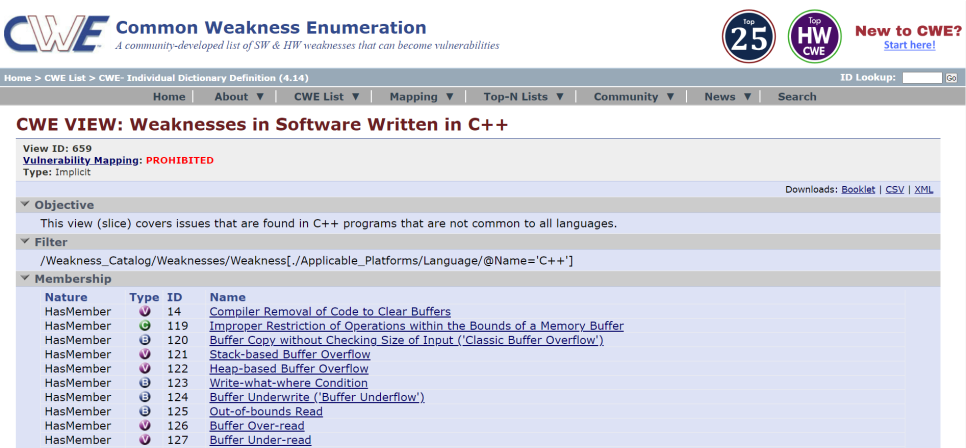Go to Home in the navigation bar
The width and height of the screenshot is (966, 448).
(169, 97)
